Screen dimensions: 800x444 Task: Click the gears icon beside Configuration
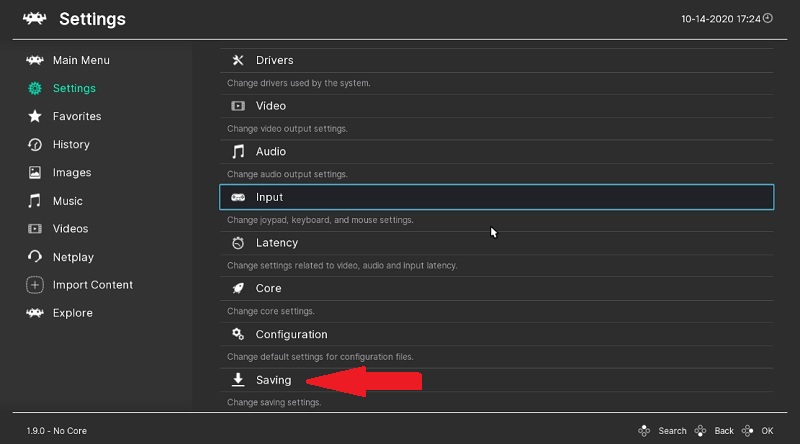(238, 334)
